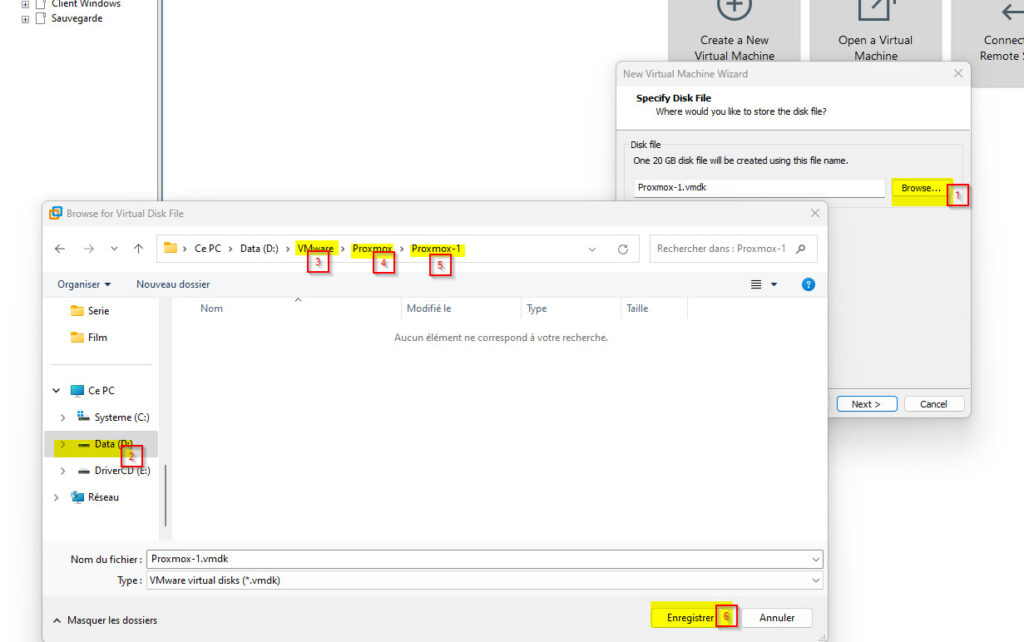The width and height of the screenshot is (1024, 642).
Task: Click the folder icon in the address bar
Action: 170,248
